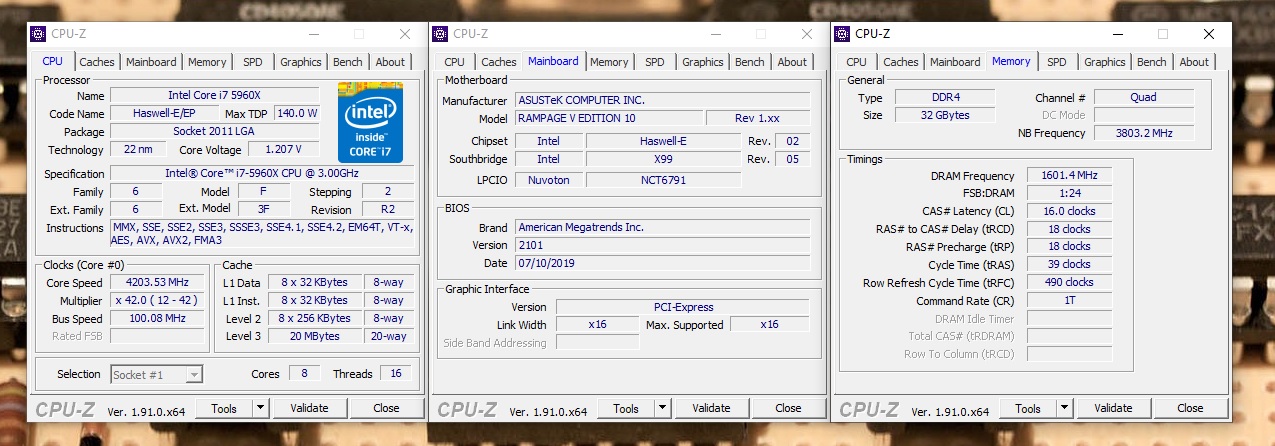Click Validate button in Mainboard window
This screenshot has width=1275, height=446.
[x=711, y=408]
